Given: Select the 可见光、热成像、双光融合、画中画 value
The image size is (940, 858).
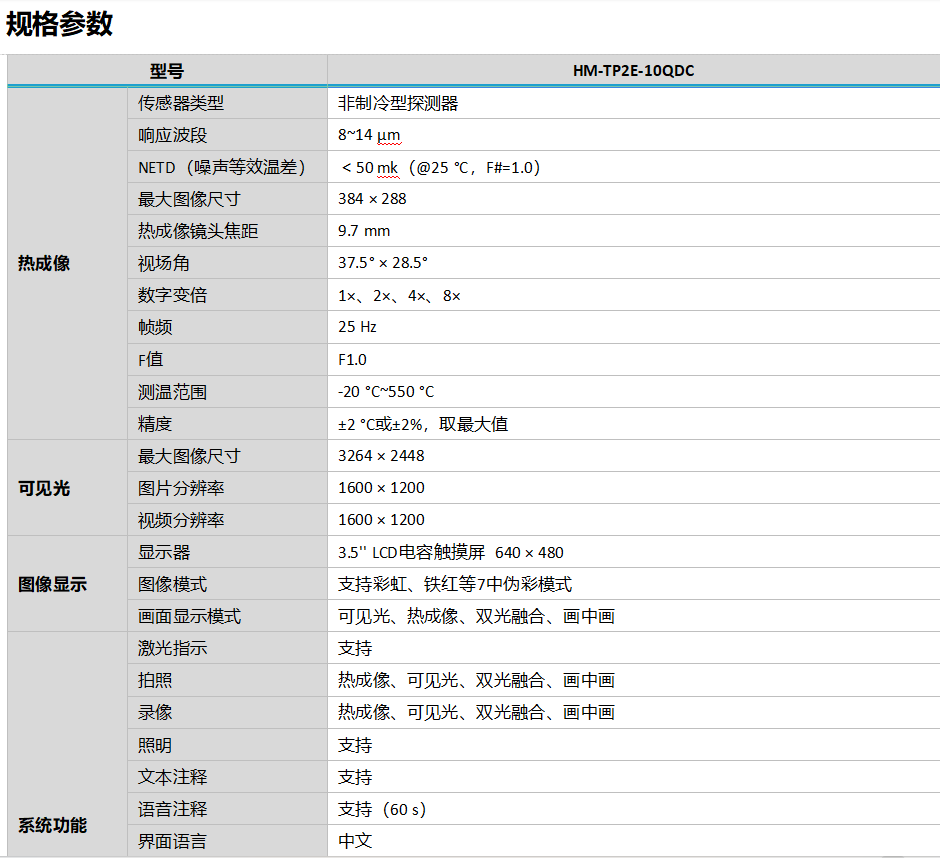Looking at the screenshot, I should click(x=477, y=616).
